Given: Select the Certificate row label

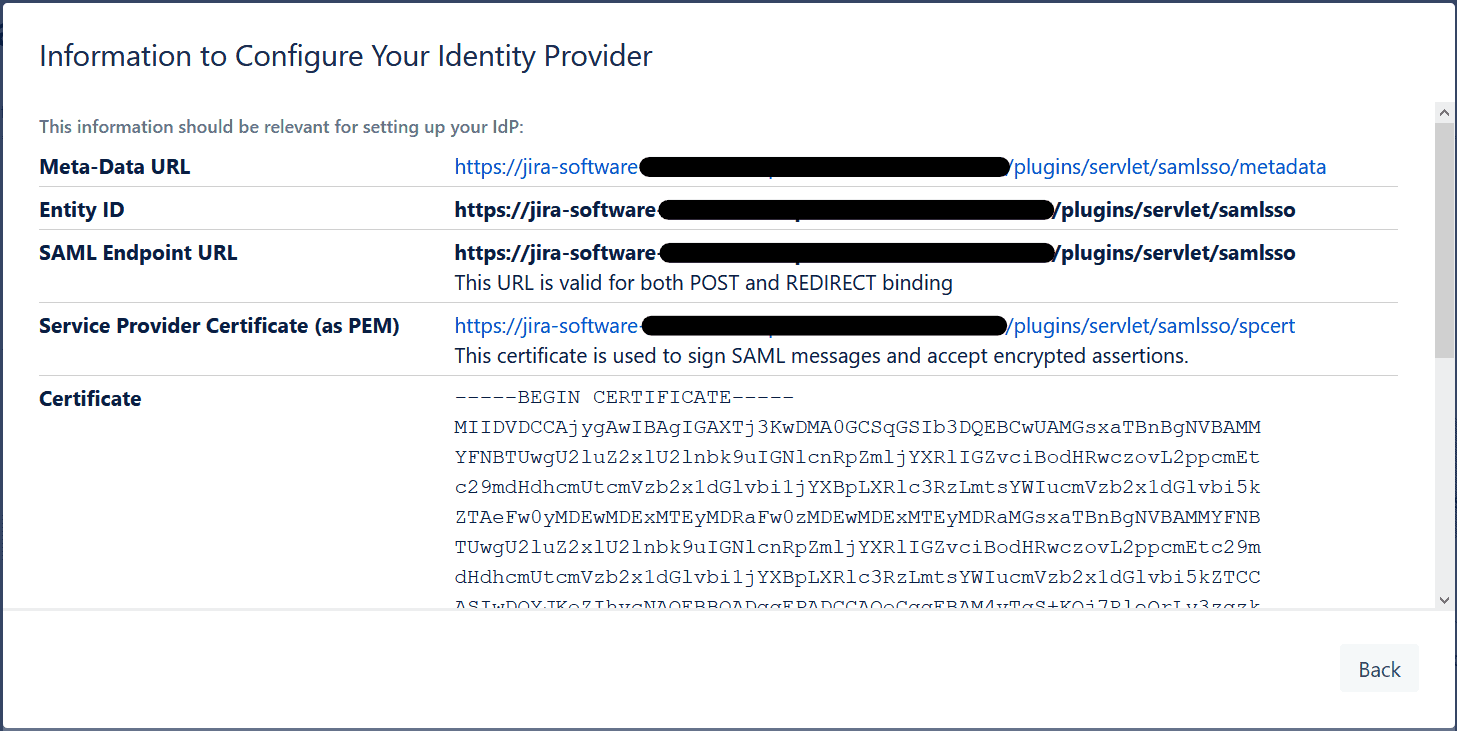Looking at the screenshot, I should 90,398.
